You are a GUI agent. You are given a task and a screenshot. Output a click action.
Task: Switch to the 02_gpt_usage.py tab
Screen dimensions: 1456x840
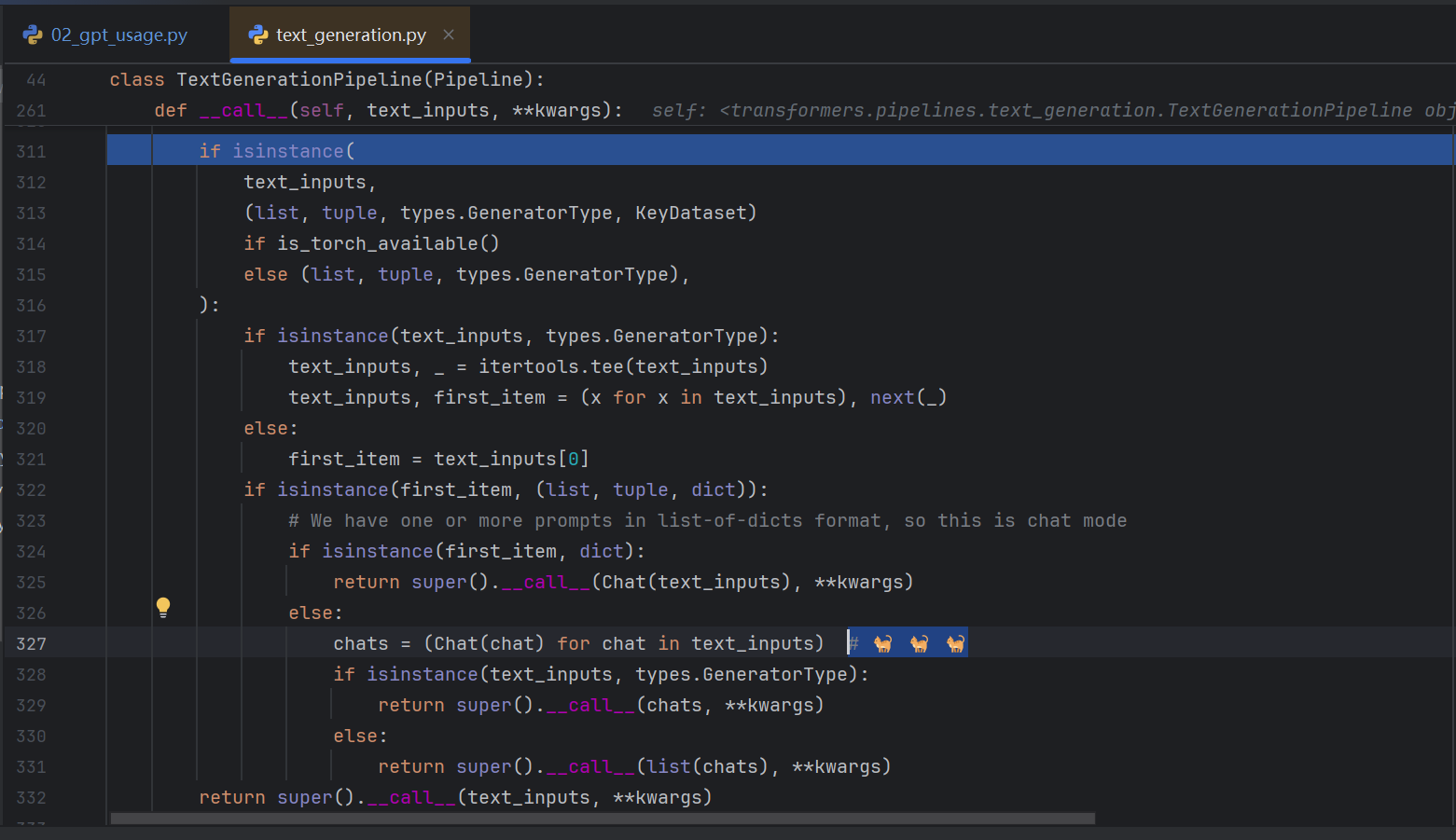pyautogui.click(x=104, y=34)
